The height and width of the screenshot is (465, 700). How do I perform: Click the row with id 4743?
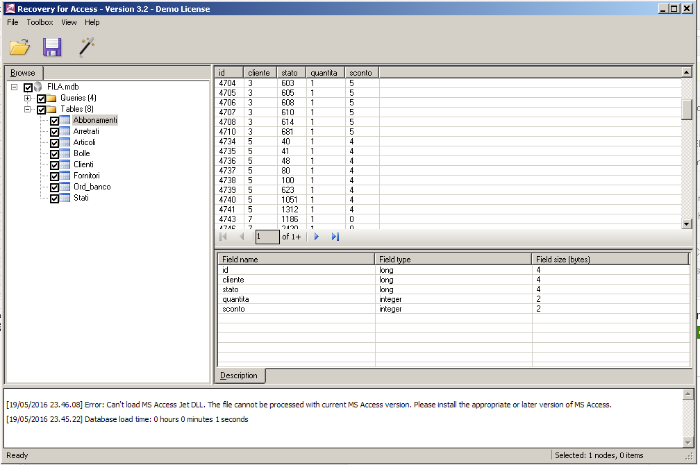[448, 219]
